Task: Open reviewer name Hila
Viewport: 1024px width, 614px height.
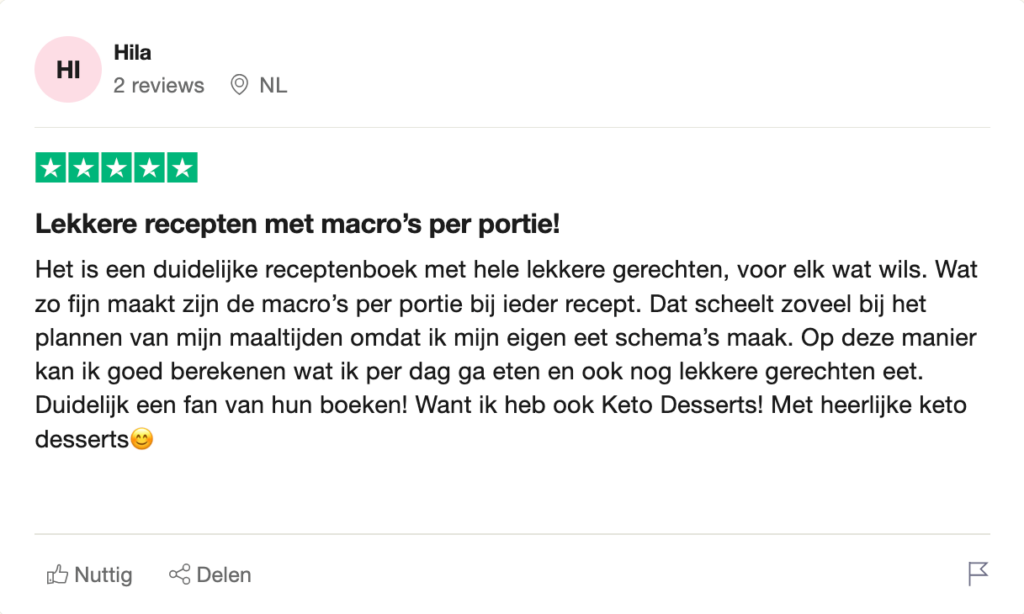Action: tap(133, 53)
